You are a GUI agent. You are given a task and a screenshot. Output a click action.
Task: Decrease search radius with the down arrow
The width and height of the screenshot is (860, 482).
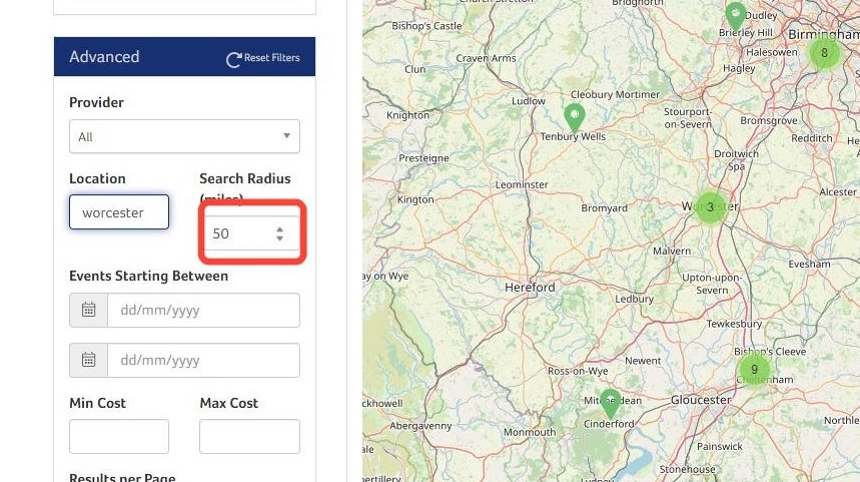pyautogui.click(x=280, y=238)
